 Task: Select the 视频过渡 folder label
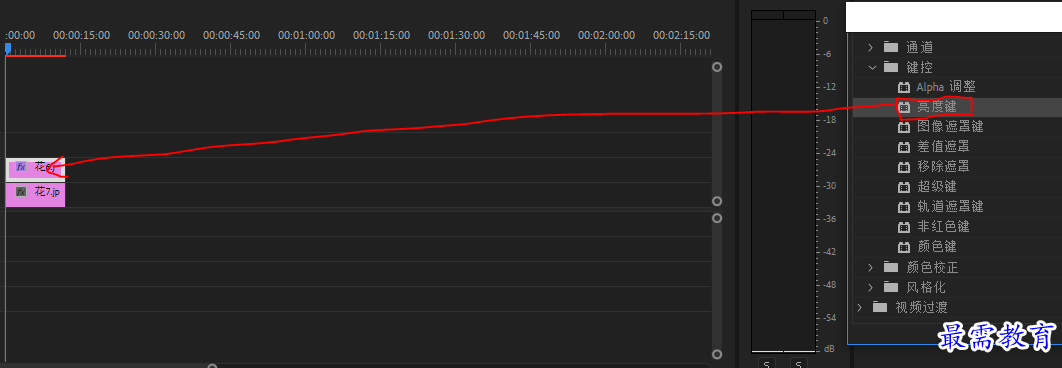[x=921, y=307]
